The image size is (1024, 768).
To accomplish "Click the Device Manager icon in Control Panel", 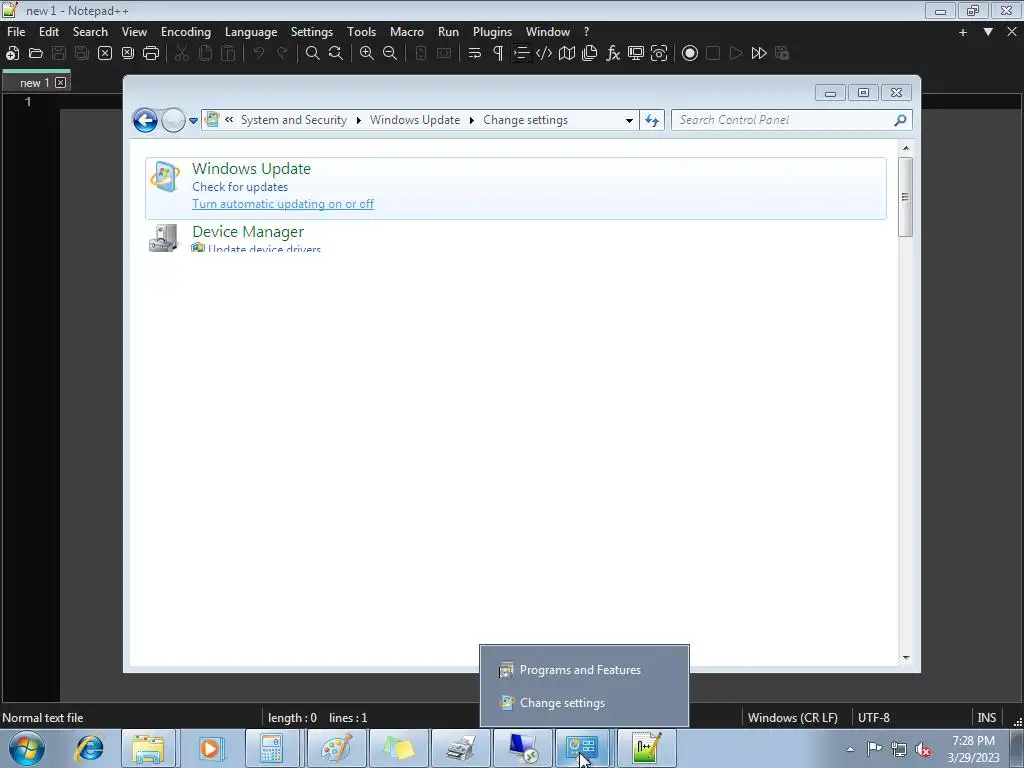I will point(163,238).
